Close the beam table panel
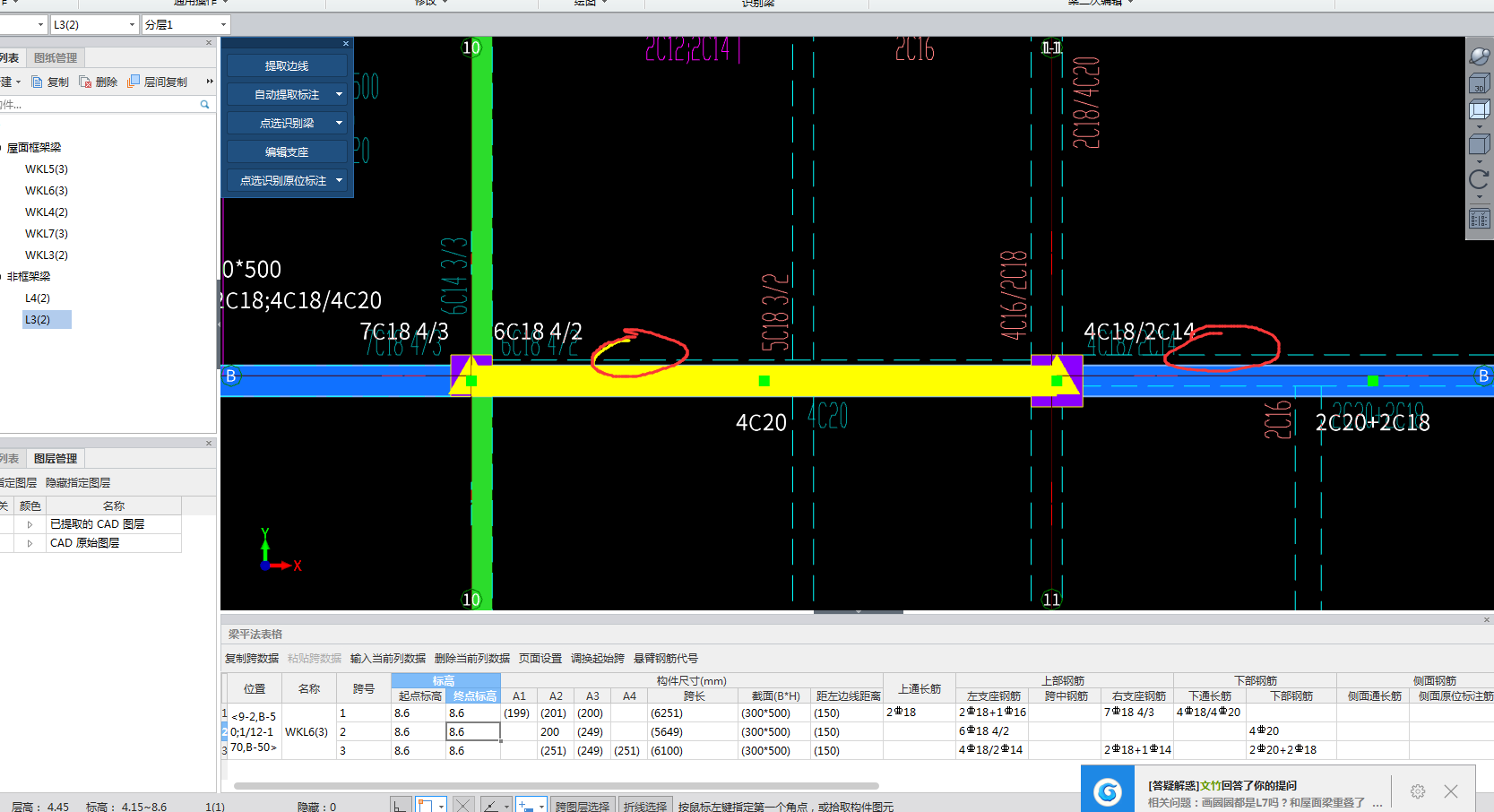The image size is (1494, 812). 1486,619
